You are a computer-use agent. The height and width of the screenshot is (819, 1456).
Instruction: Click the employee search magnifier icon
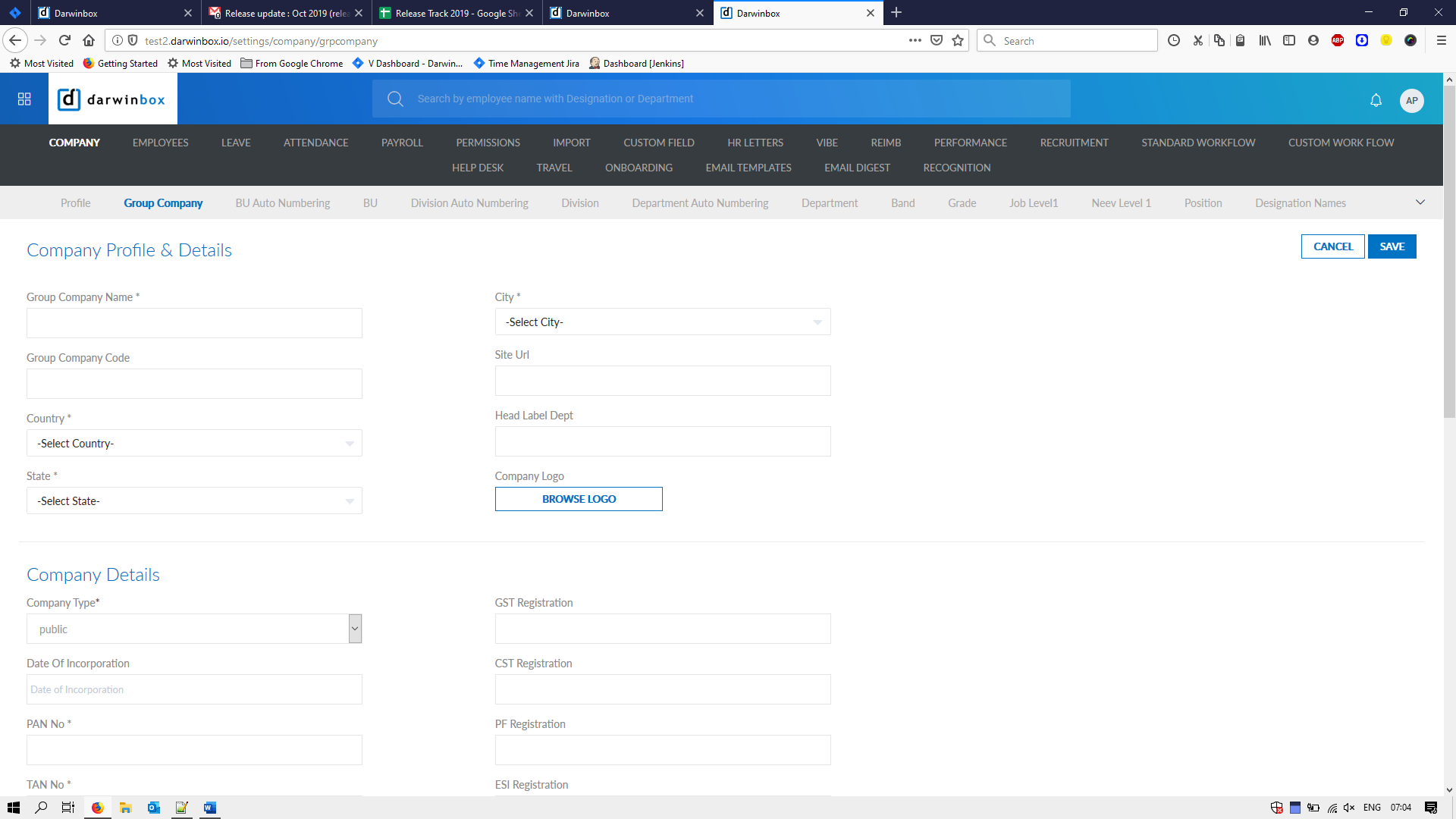tap(395, 99)
